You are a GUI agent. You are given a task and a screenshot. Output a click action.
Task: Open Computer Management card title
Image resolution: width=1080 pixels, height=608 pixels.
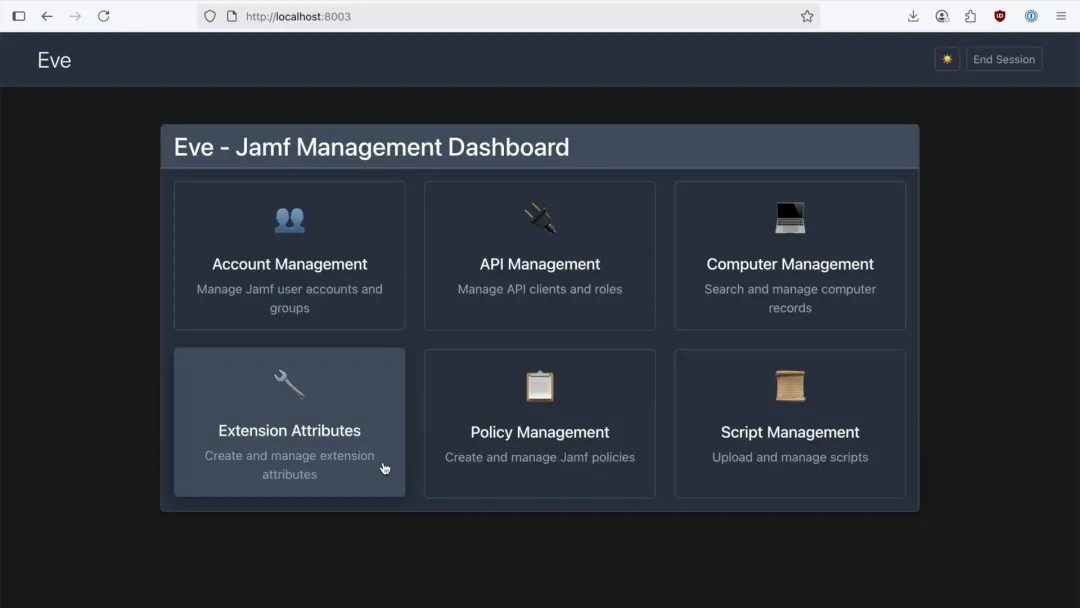coord(790,264)
